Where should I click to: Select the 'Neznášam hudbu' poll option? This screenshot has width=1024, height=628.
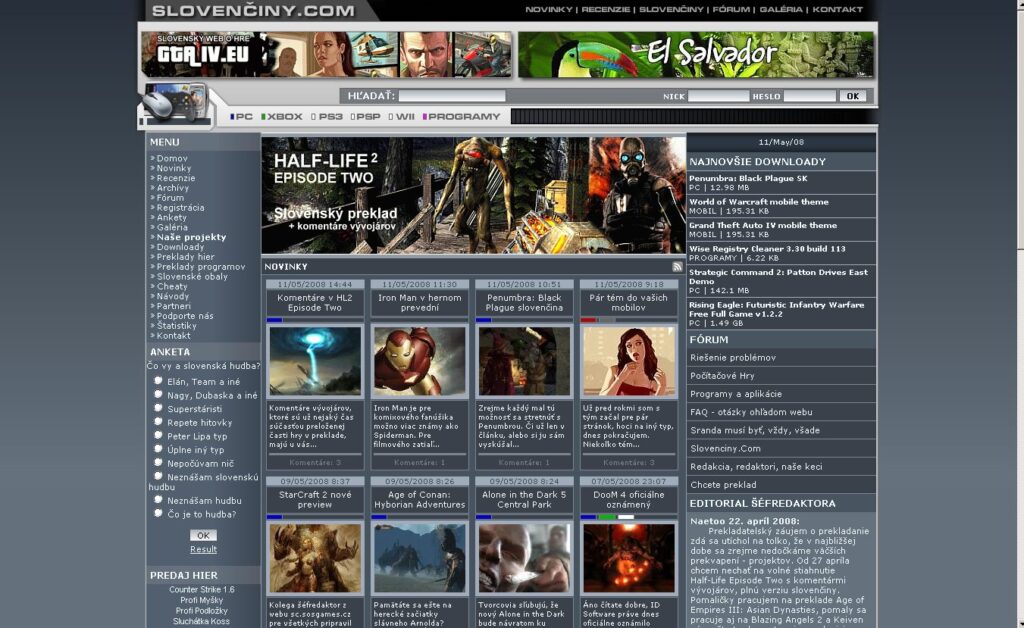click(x=158, y=500)
